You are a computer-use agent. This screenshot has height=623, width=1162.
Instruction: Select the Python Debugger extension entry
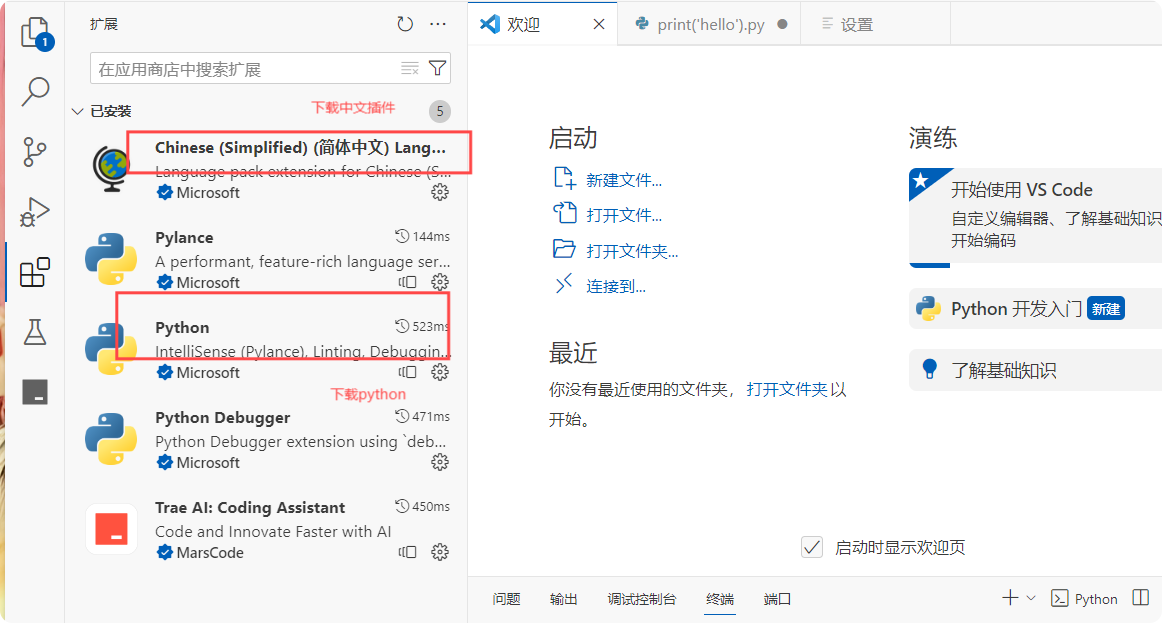point(267,439)
